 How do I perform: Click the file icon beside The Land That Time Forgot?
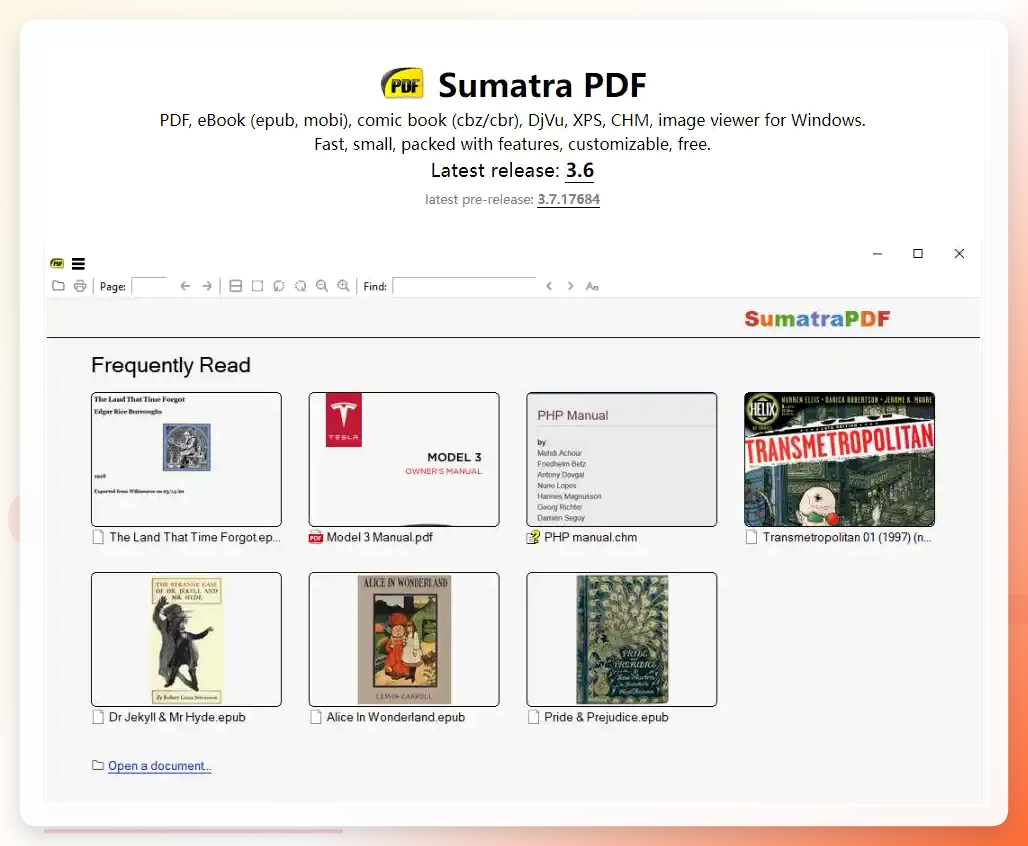(98, 537)
